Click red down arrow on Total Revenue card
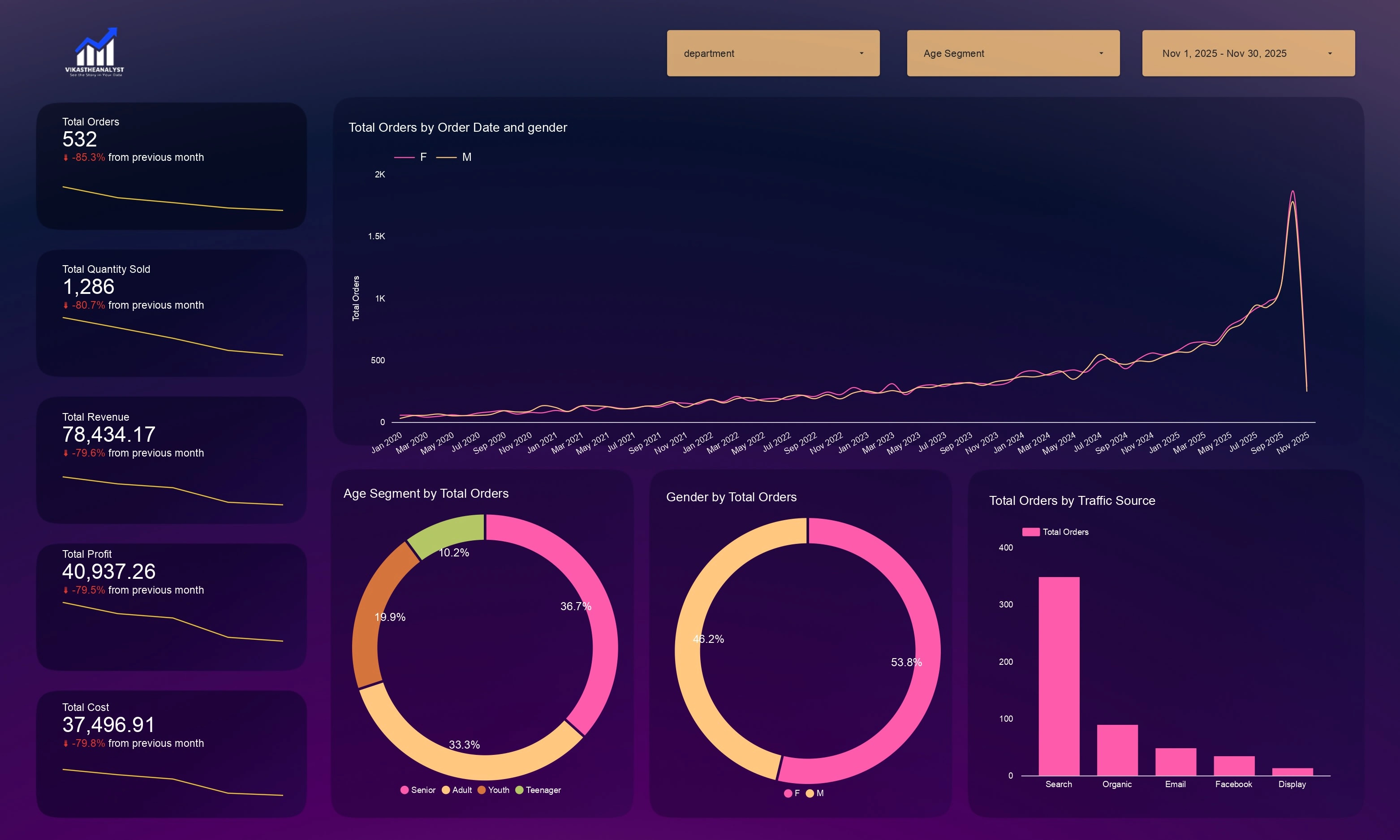The image size is (1400, 840). tap(66, 453)
